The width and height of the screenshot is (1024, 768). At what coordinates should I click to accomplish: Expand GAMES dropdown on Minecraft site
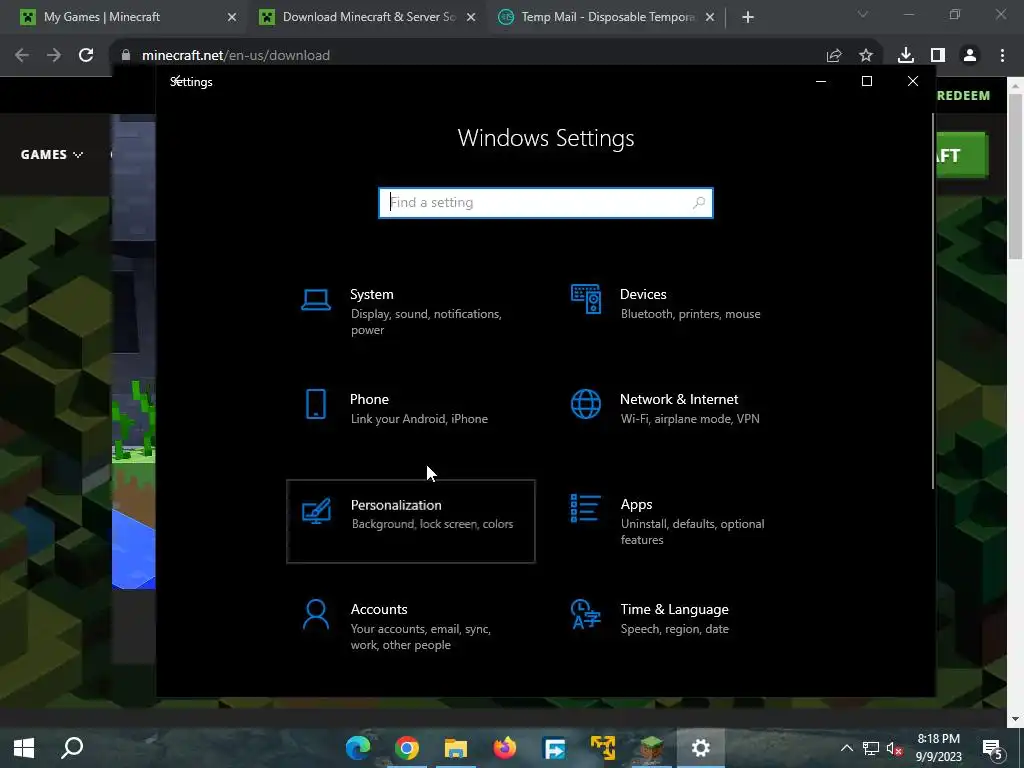52,155
